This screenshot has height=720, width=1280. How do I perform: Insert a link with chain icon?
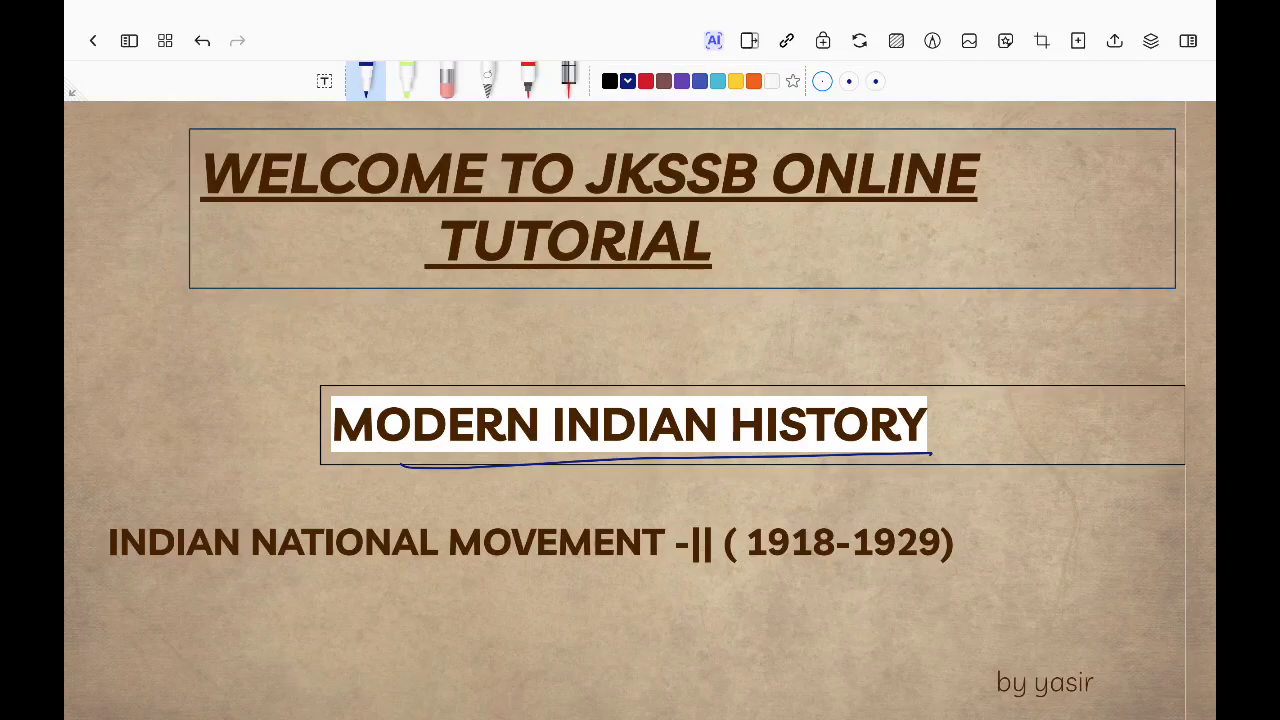(x=786, y=41)
